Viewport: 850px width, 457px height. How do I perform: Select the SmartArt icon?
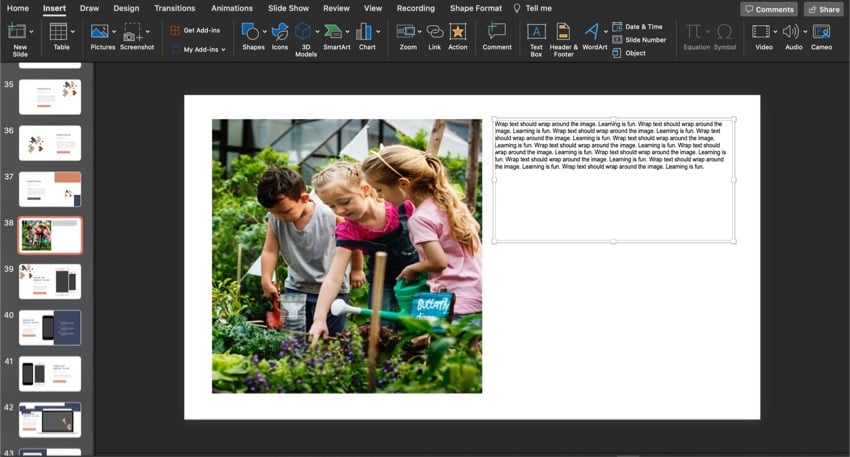333,32
